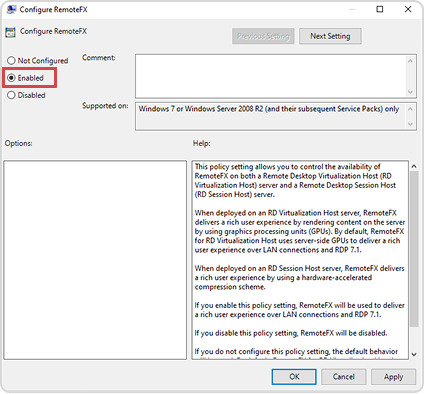424x394 pixels.
Task: Click the Supported on scroll up arrow
Action: coord(410,109)
